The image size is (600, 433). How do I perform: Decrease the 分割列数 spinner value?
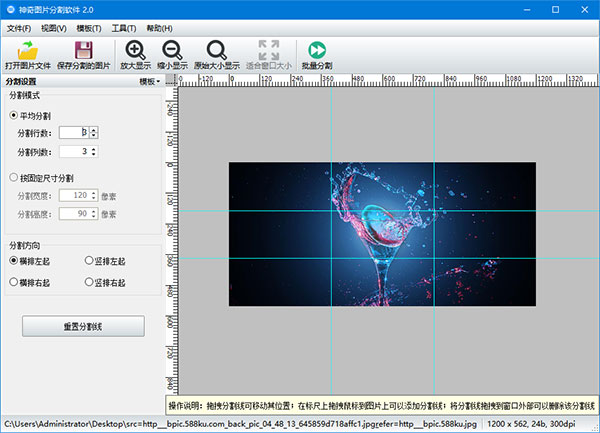click(94, 154)
